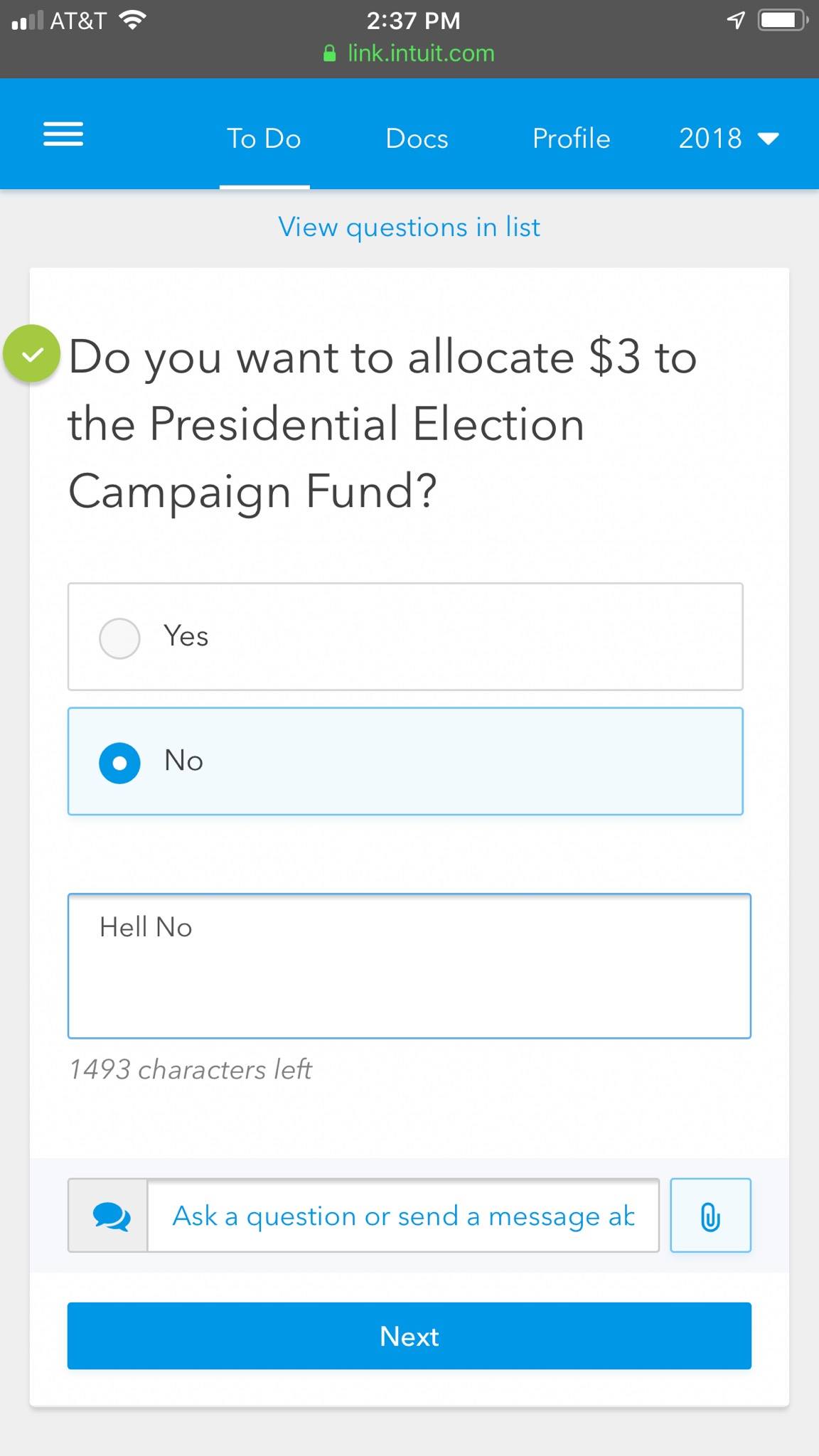Tap the battery indicator icon
This screenshot has height=1456, width=819.
(781, 21)
